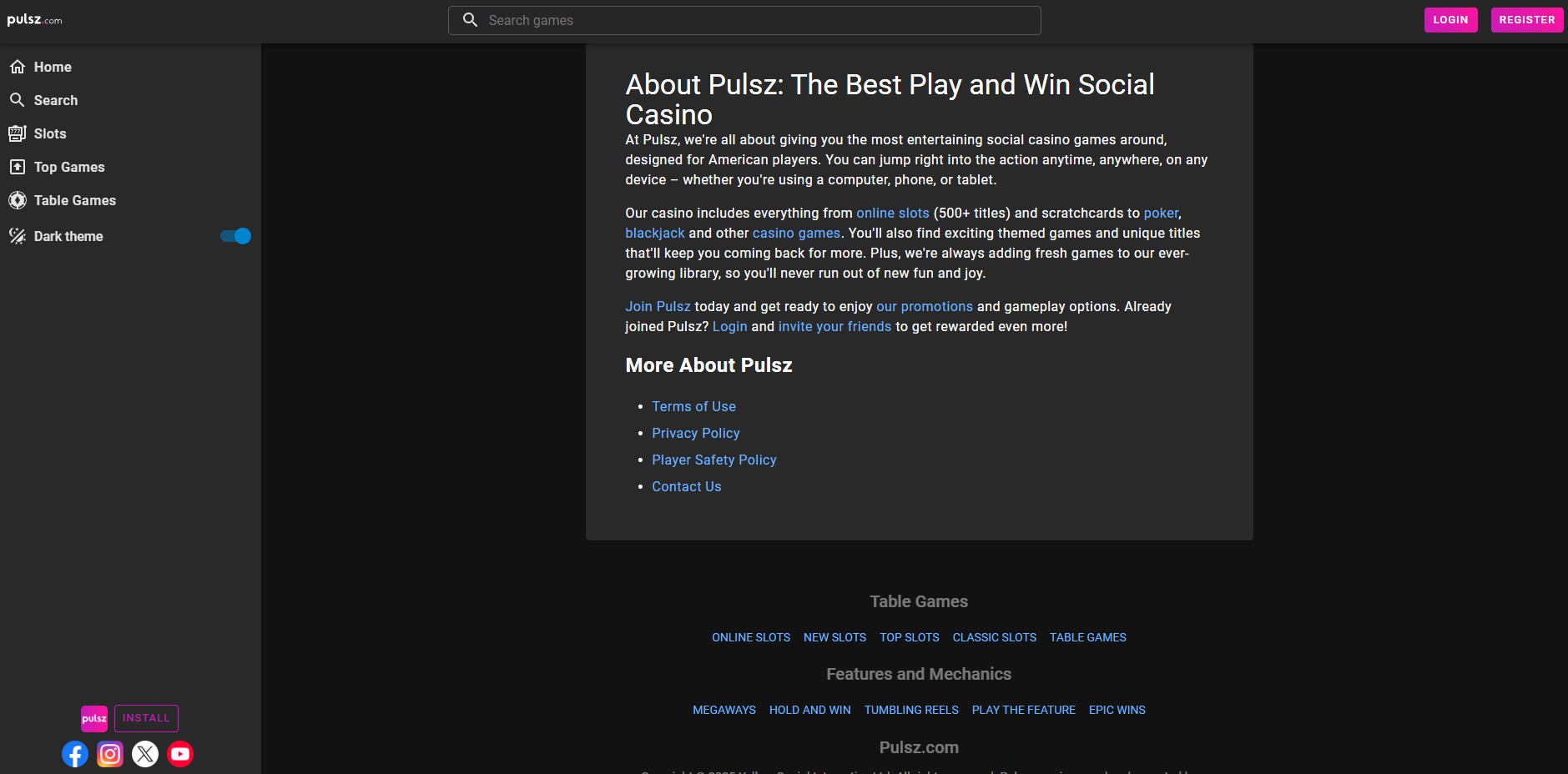
Task: Open Slots from the sidebar menu
Action: tap(50, 133)
